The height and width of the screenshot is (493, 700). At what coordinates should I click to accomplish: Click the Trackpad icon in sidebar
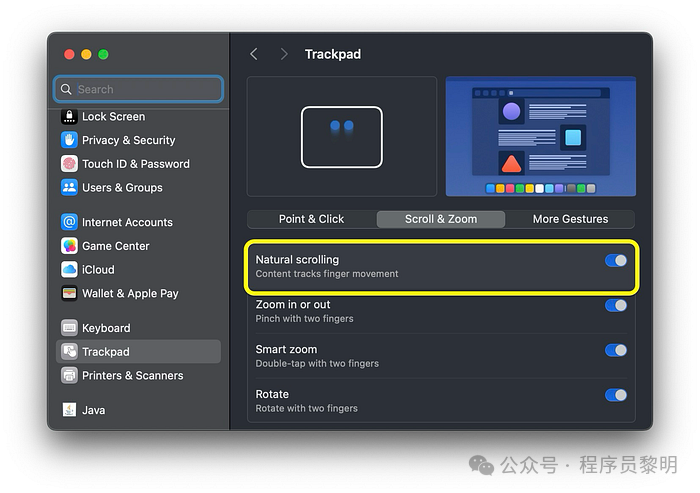tap(69, 351)
